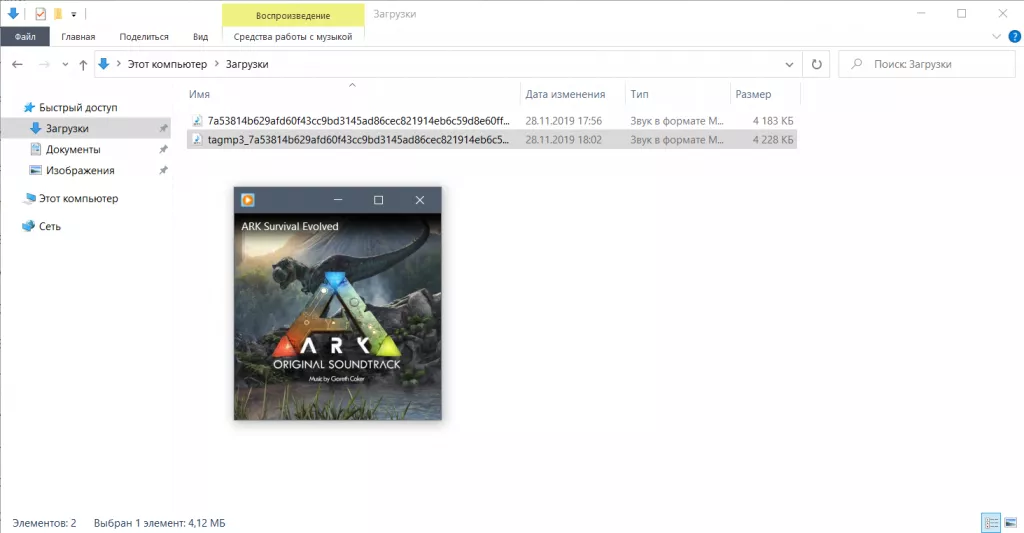Click date 28.11.2019 18:02 cell
The width and height of the screenshot is (1024, 533).
(564, 140)
